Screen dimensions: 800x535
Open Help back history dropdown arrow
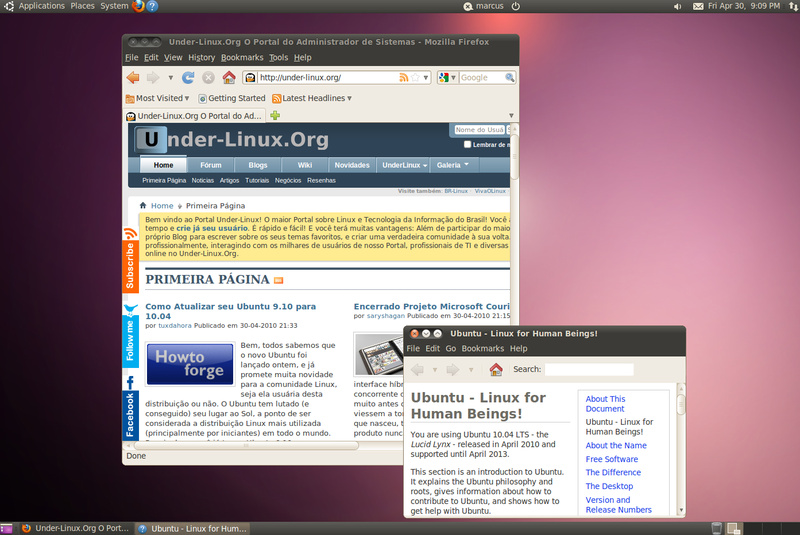(x=435, y=370)
